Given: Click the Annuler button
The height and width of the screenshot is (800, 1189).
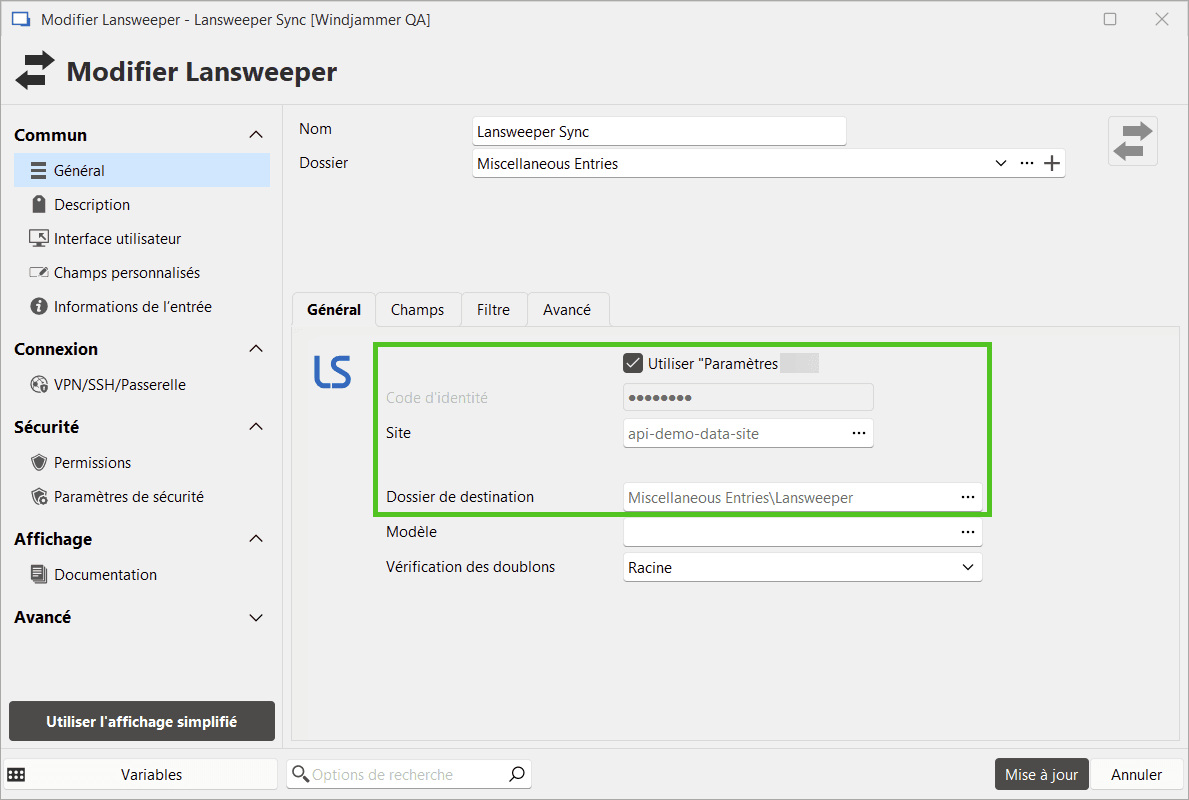Looking at the screenshot, I should click(x=1136, y=774).
